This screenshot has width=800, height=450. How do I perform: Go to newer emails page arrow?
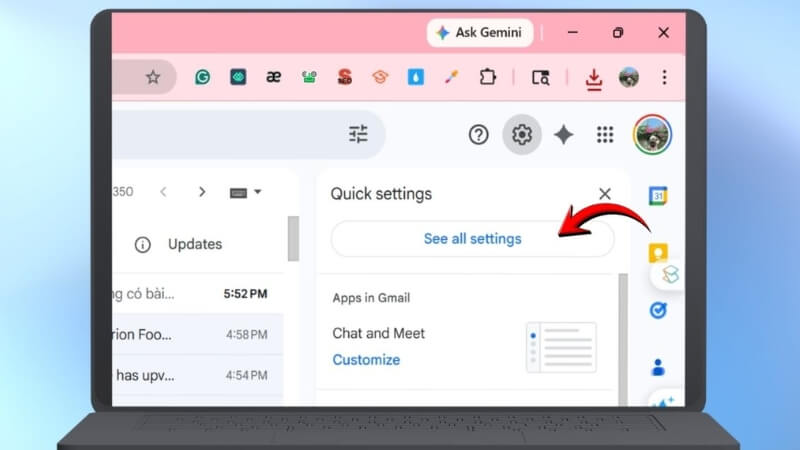point(163,192)
